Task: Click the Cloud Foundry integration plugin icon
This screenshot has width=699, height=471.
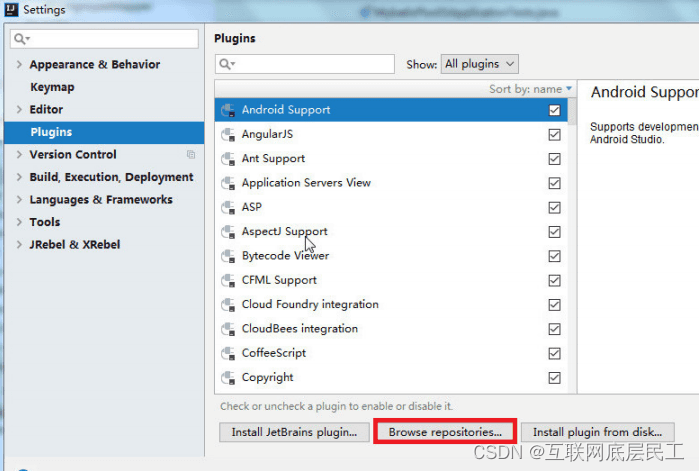Action: coord(228,305)
